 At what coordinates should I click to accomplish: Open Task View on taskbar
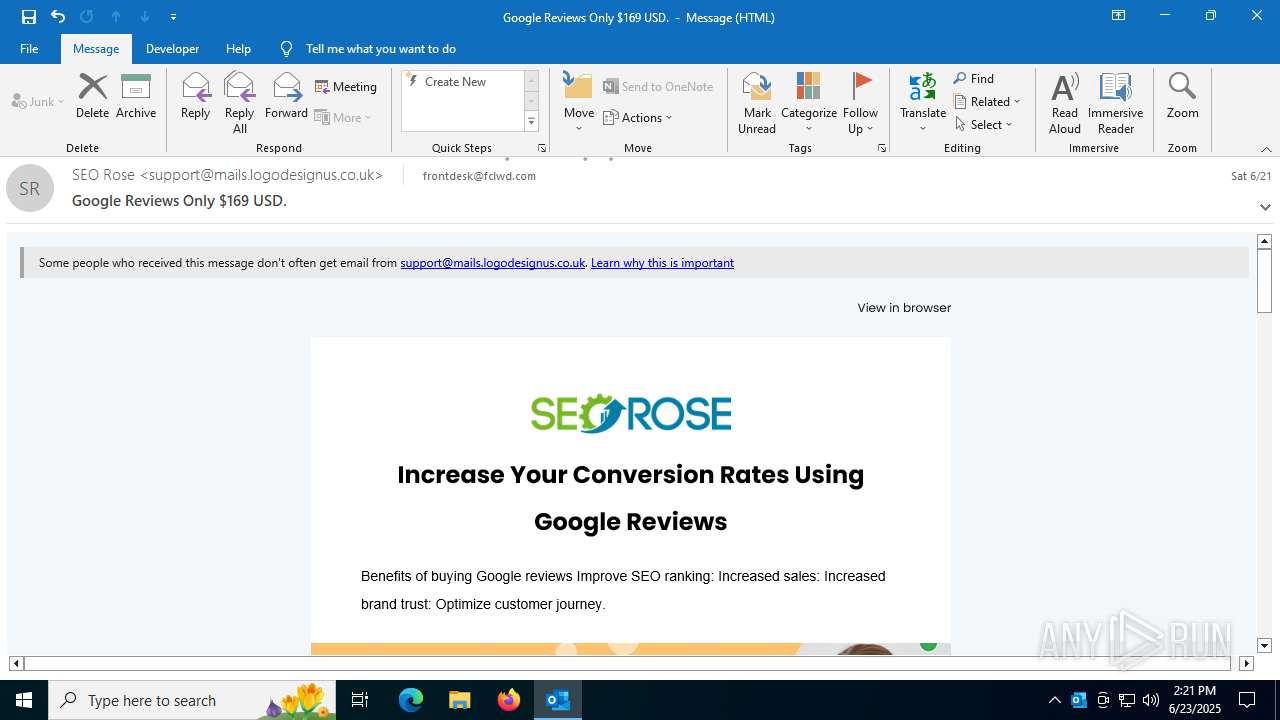[360, 700]
